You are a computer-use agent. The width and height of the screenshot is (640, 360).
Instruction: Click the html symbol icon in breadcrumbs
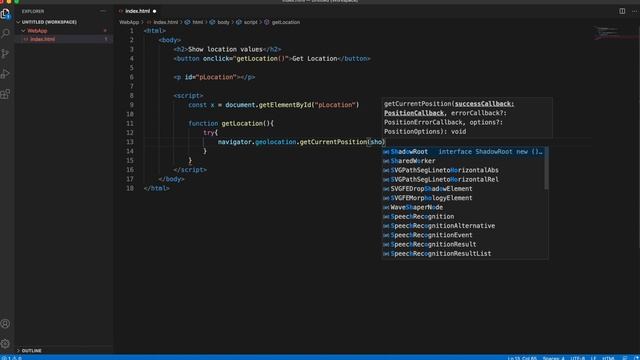[187, 22]
